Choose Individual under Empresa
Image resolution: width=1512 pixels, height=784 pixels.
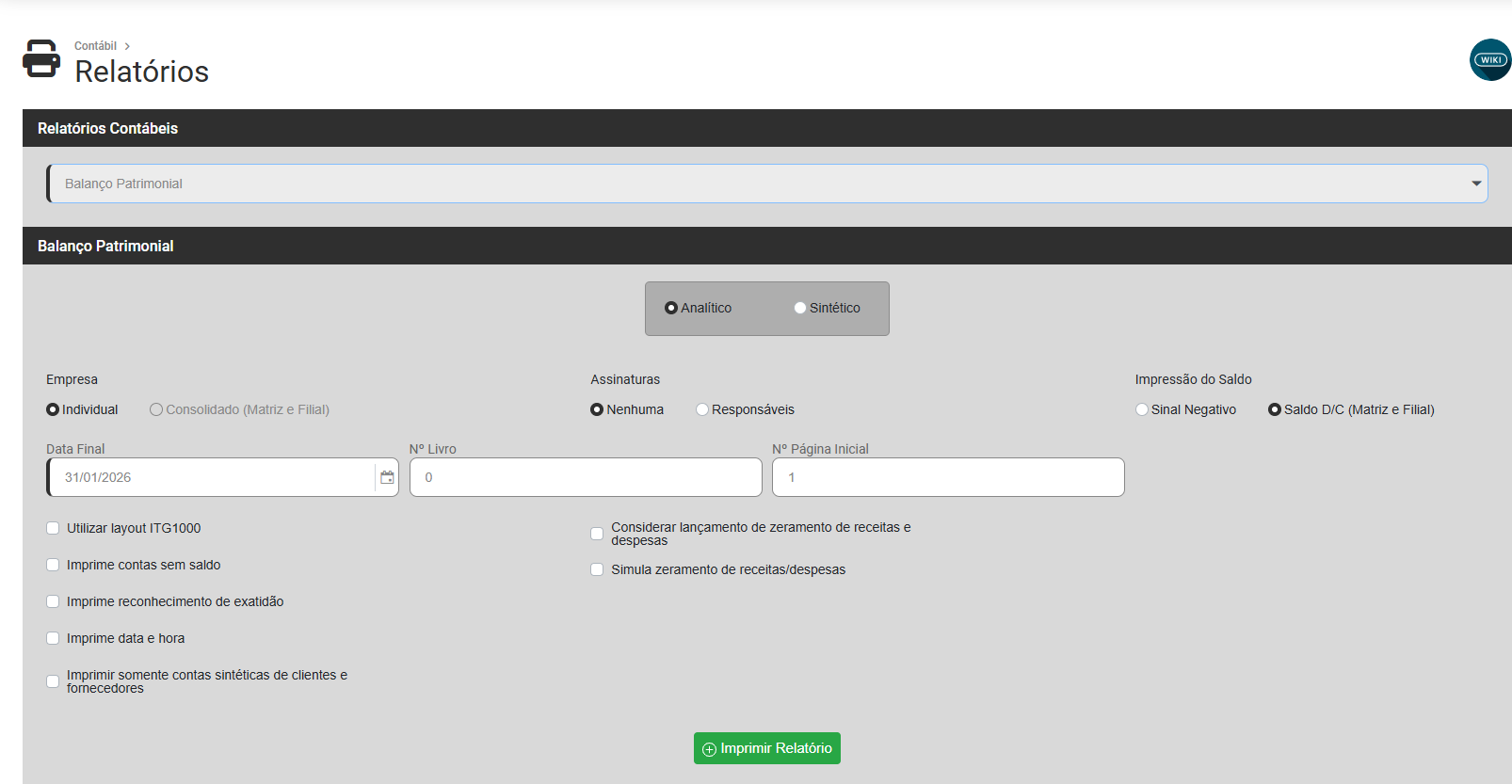53,409
